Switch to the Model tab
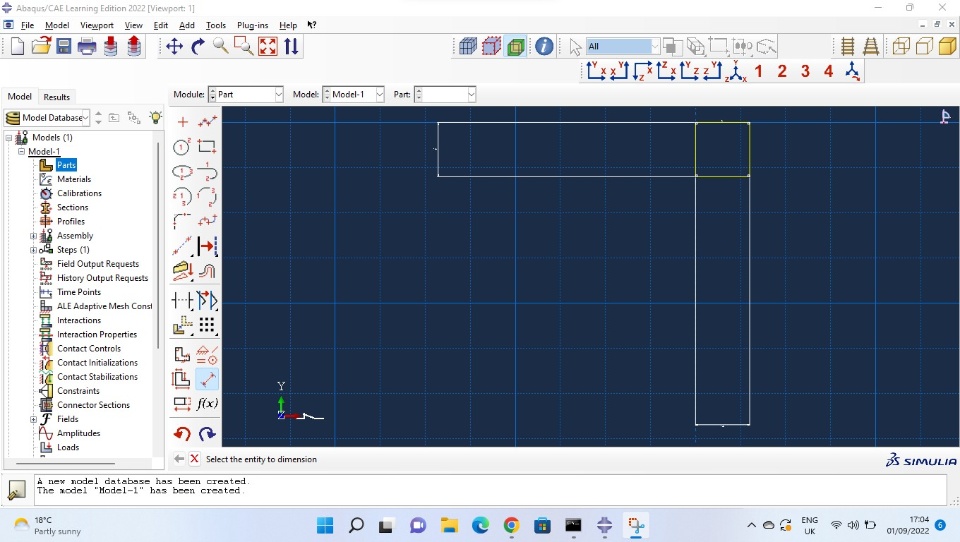960x542 pixels. coord(20,97)
